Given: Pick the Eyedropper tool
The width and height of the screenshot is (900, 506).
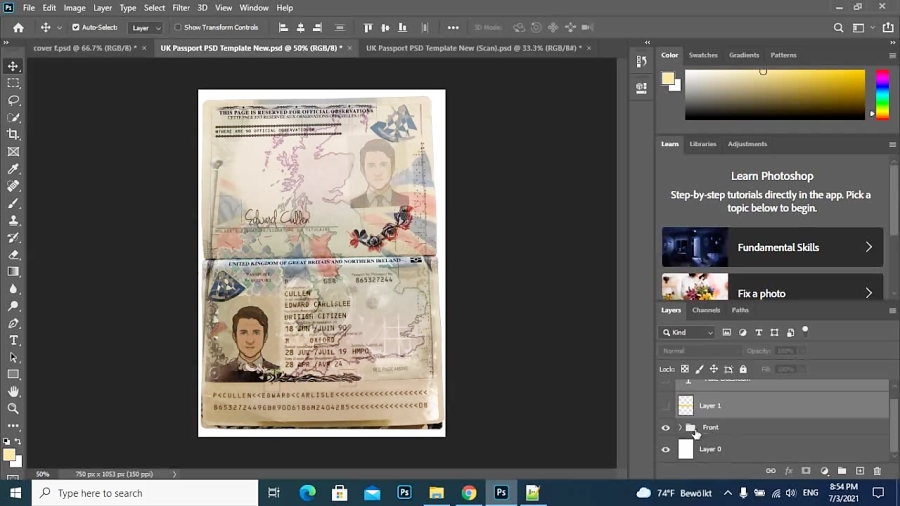Looking at the screenshot, I should (x=14, y=169).
